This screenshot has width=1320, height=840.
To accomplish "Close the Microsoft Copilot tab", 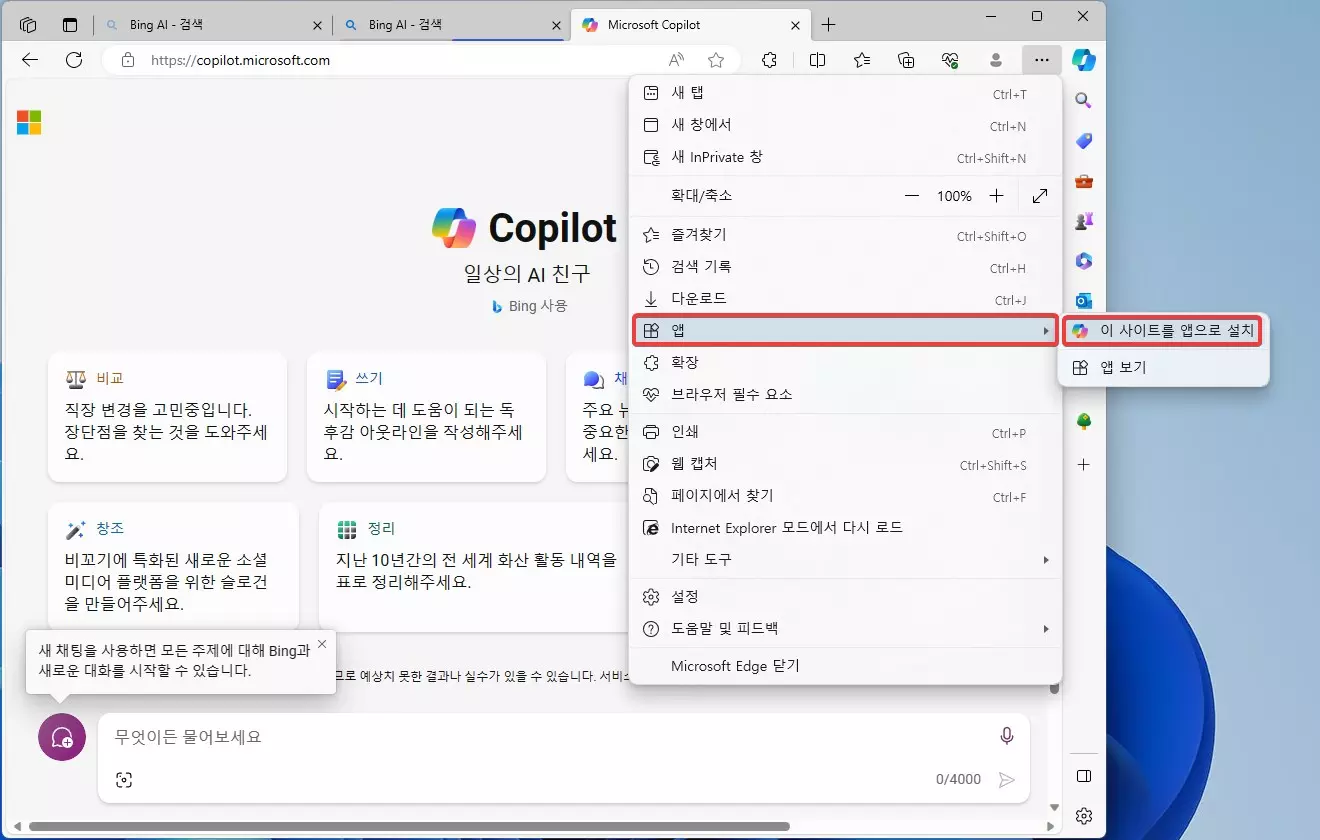I will [x=795, y=25].
